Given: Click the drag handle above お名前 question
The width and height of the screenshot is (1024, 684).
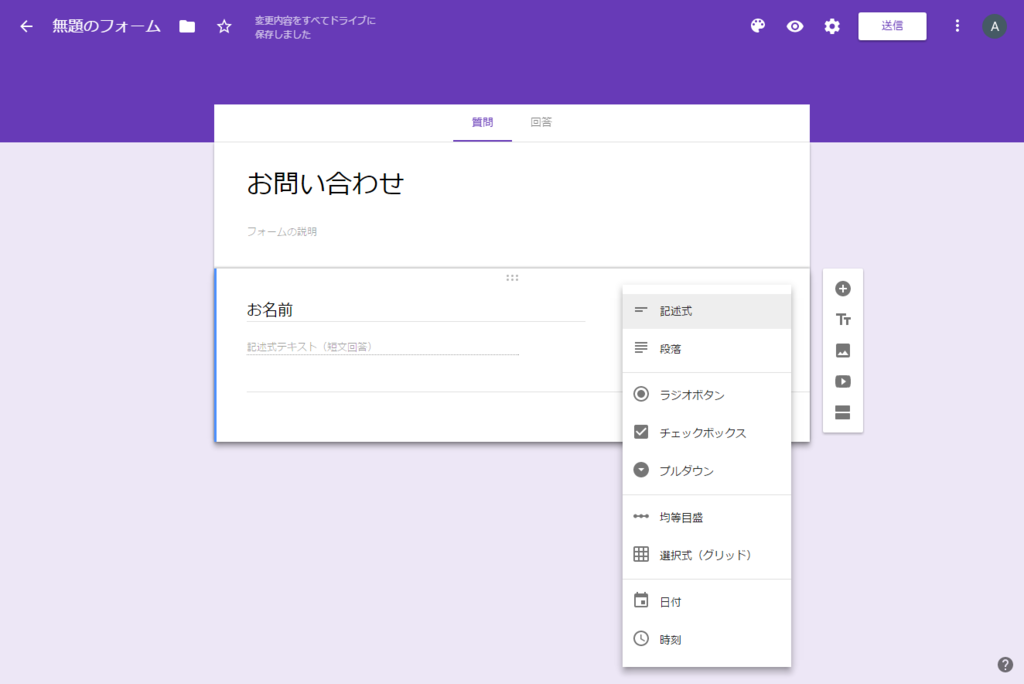Looking at the screenshot, I should tap(512, 278).
